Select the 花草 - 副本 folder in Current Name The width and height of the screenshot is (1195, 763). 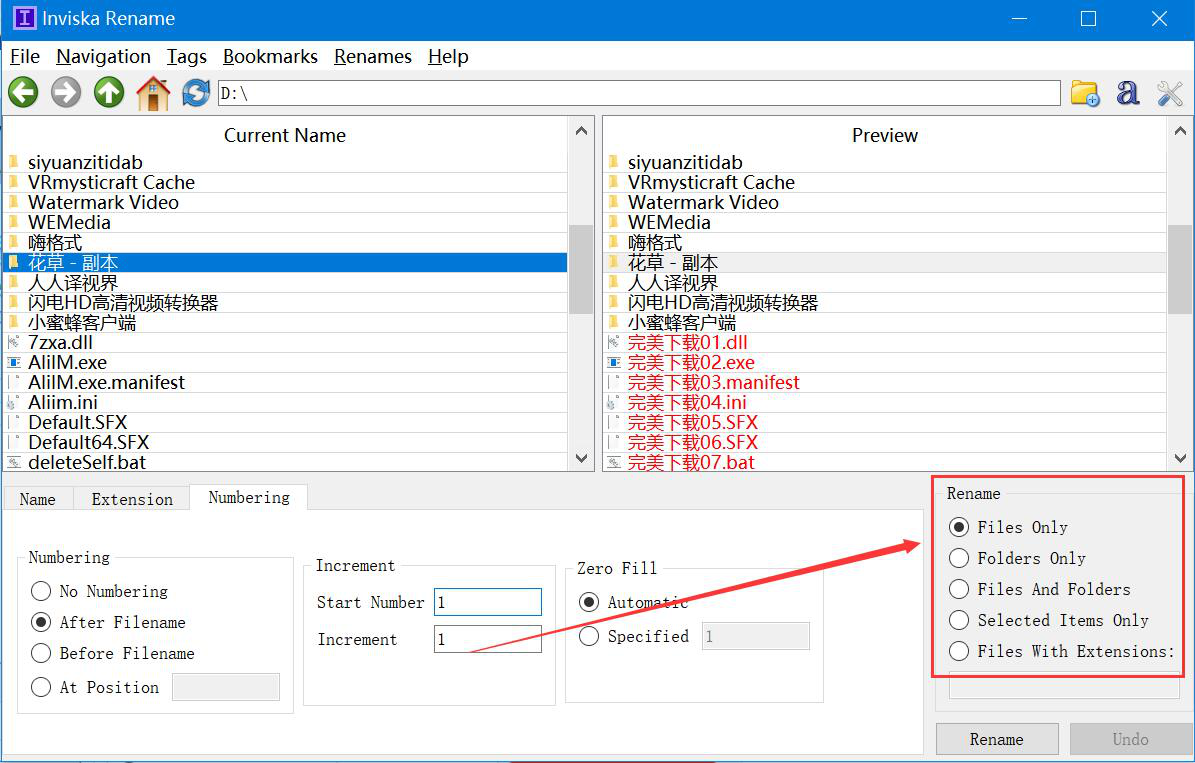[x=285, y=262]
